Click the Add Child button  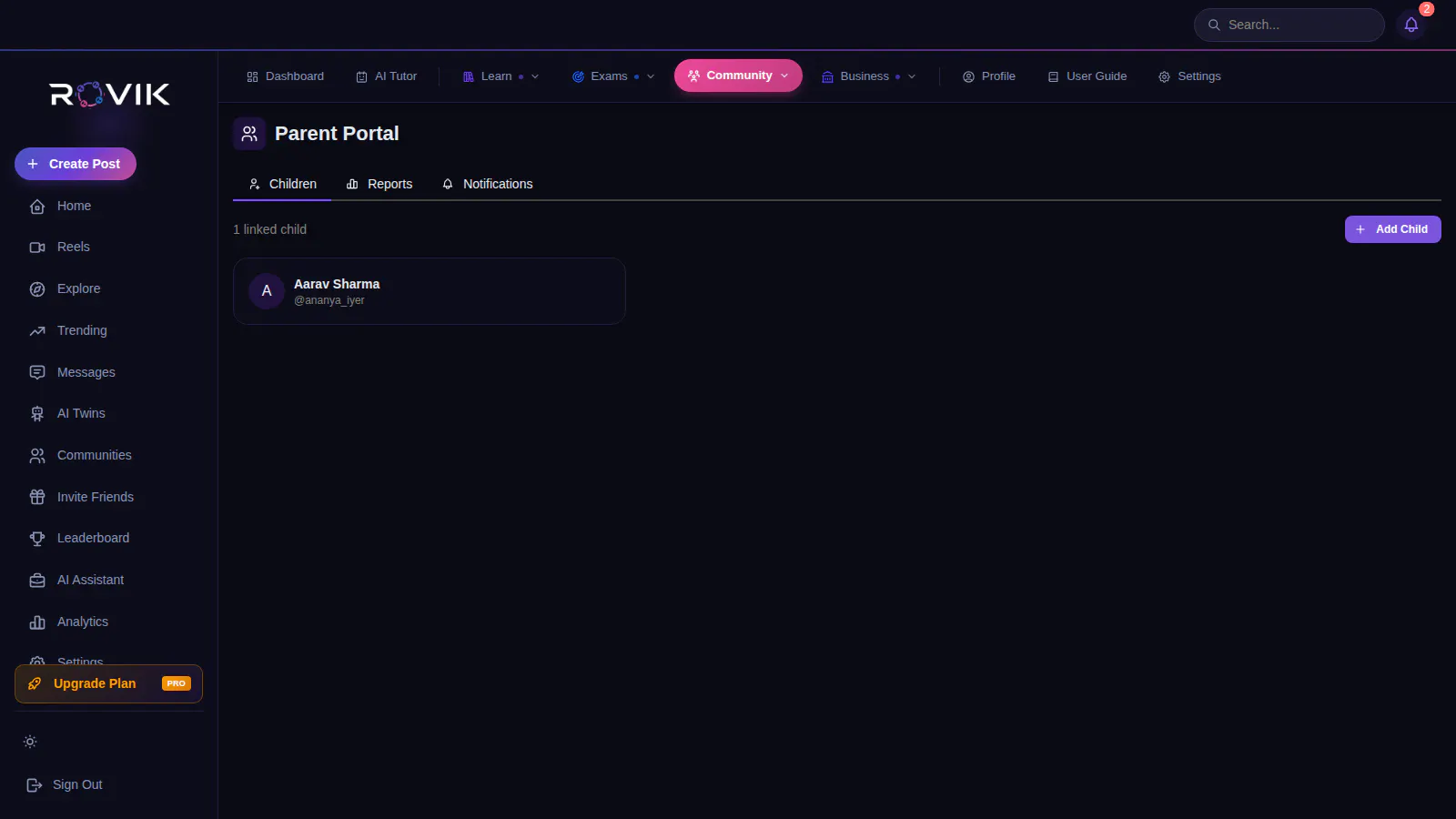point(1393,229)
